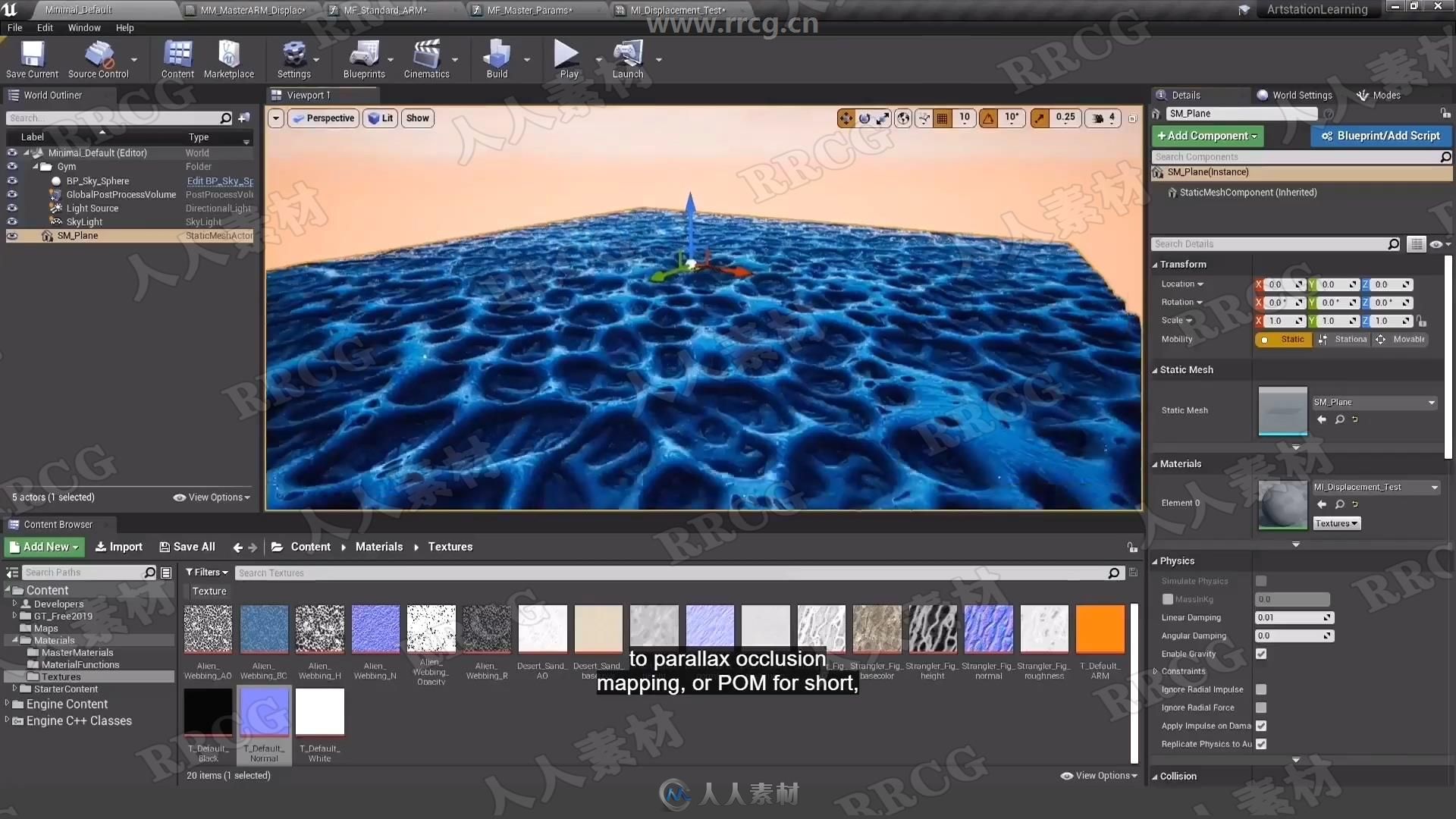Screen dimensions: 1456x819
Task: Browse to the SM_Plane mesh with the magnifier icon
Action: point(1340,419)
